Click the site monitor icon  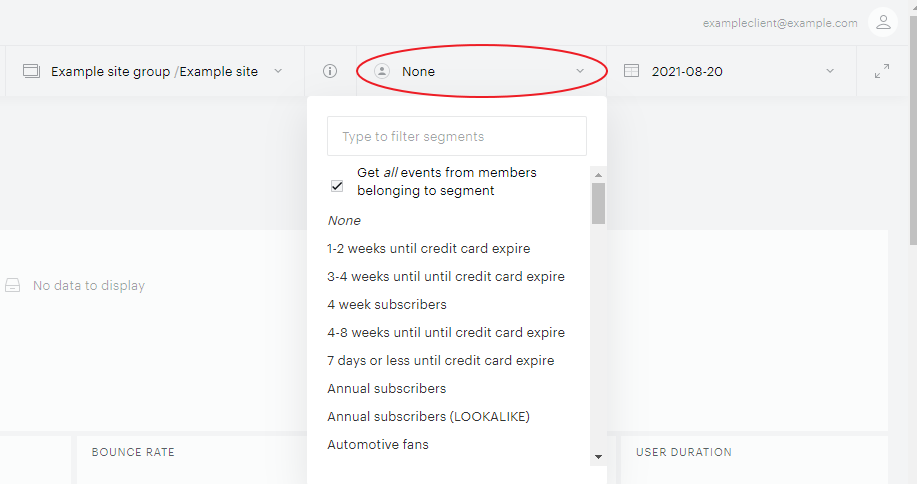pyautogui.click(x=31, y=71)
